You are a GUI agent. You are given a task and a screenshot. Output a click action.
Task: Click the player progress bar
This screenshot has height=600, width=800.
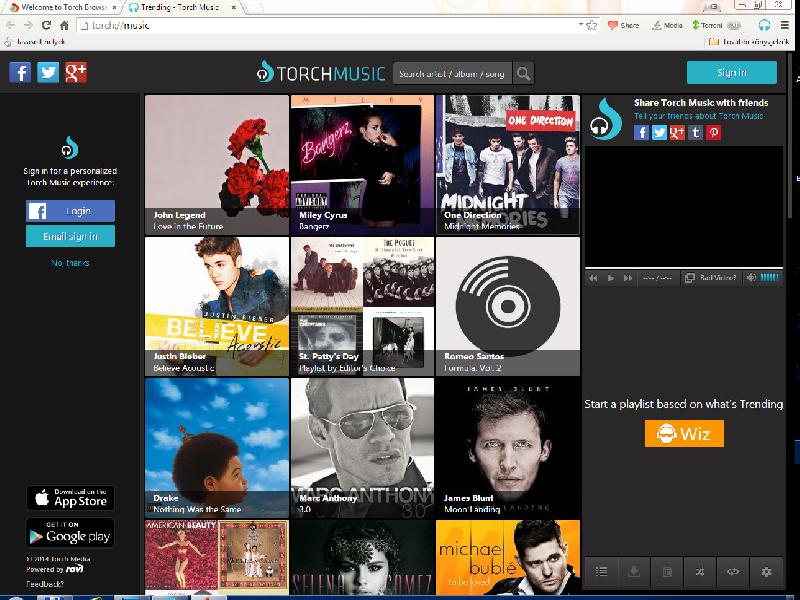(684, 267)
